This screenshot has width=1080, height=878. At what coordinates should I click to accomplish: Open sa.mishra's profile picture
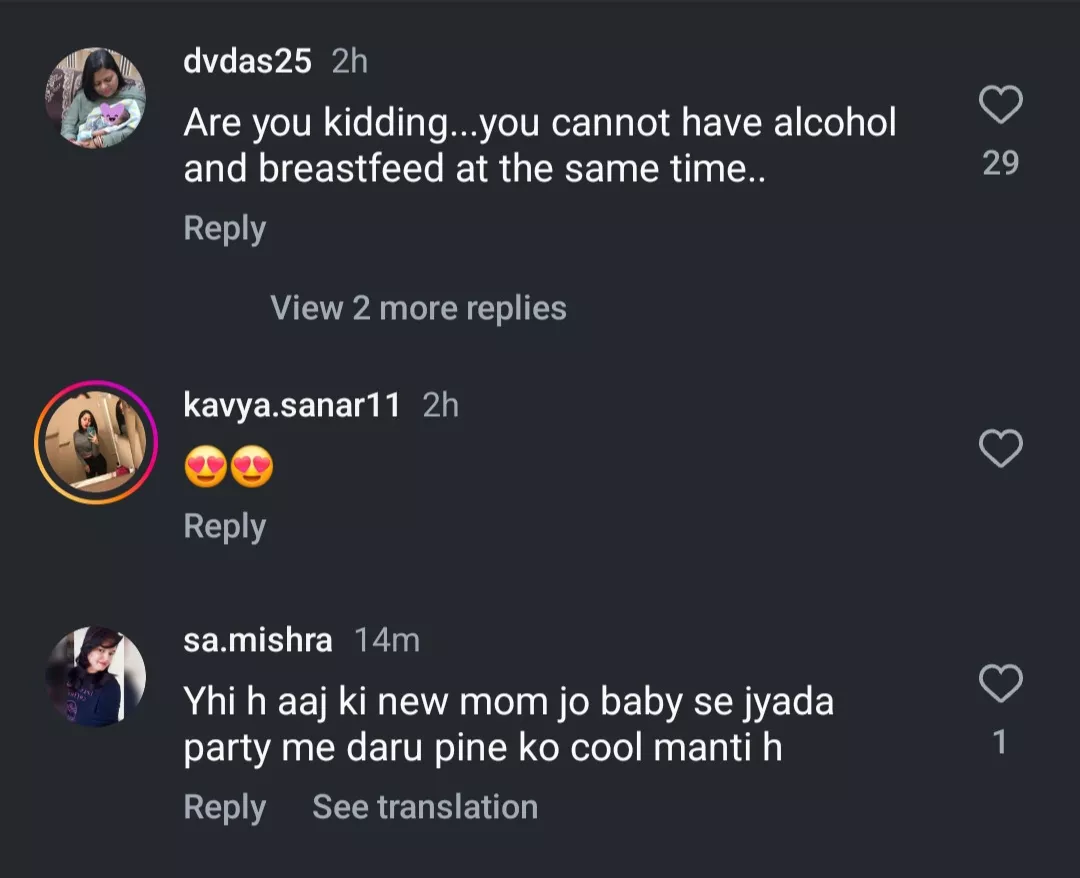[96, 677]
